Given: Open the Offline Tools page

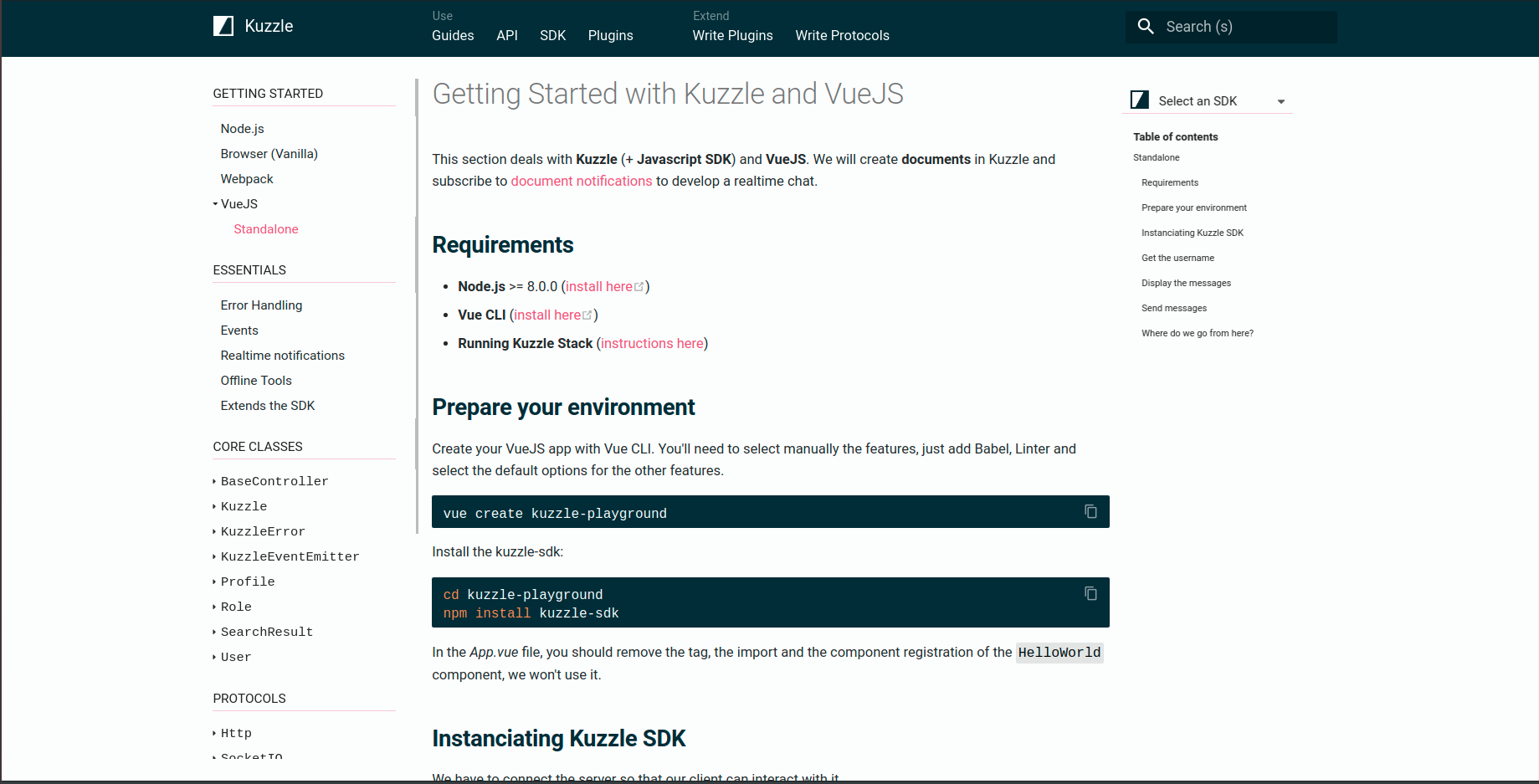Looking at the screenshot, I should [x=256, y=381].
